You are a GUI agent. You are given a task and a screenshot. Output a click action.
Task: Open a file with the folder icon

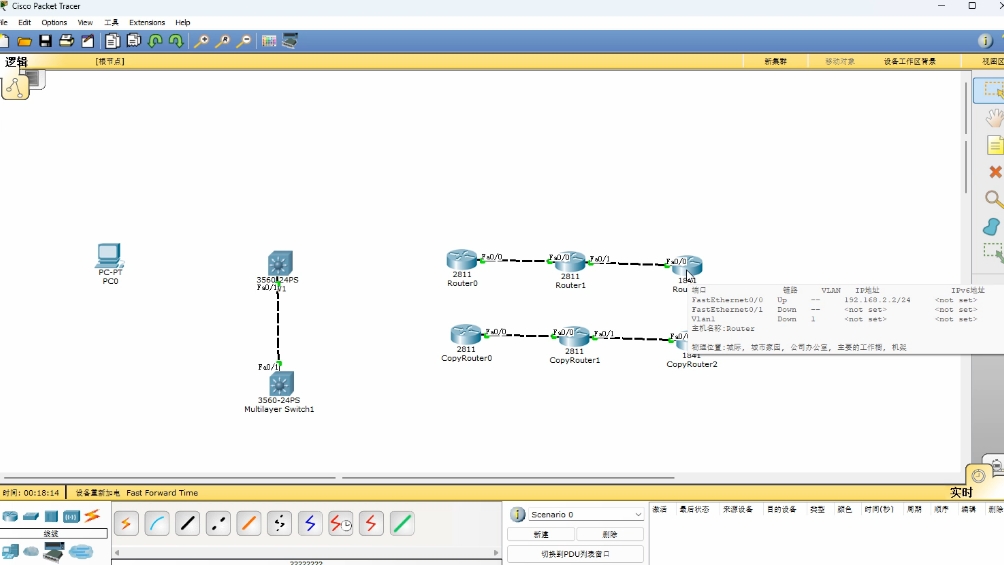click(x=24, y=42)
